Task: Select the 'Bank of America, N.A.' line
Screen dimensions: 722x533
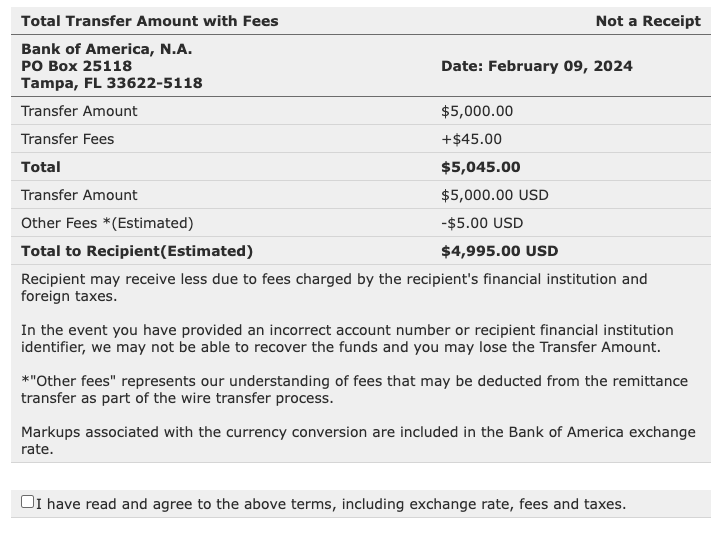Action: [106, 49]
